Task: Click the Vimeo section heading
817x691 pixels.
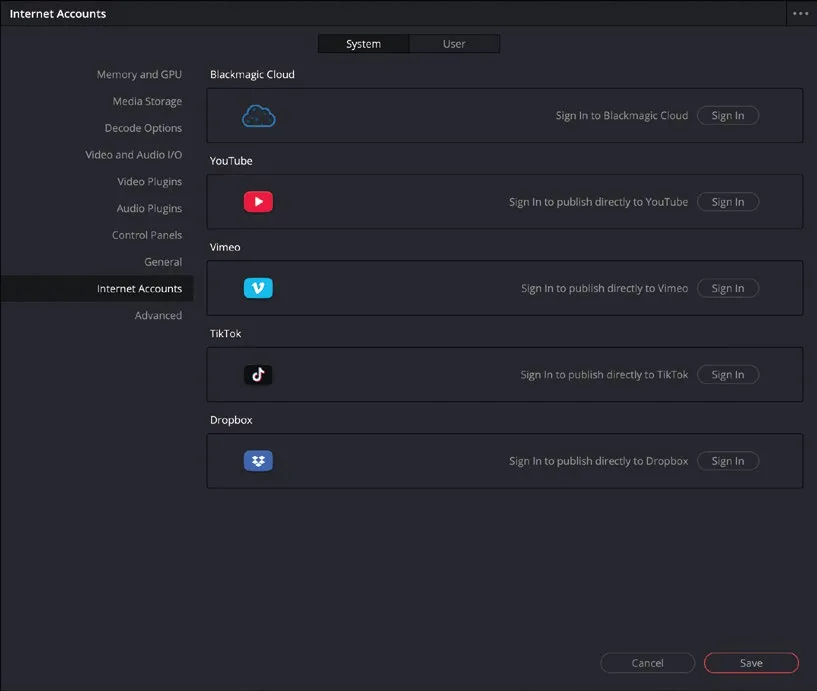Action: pos(225,247)
